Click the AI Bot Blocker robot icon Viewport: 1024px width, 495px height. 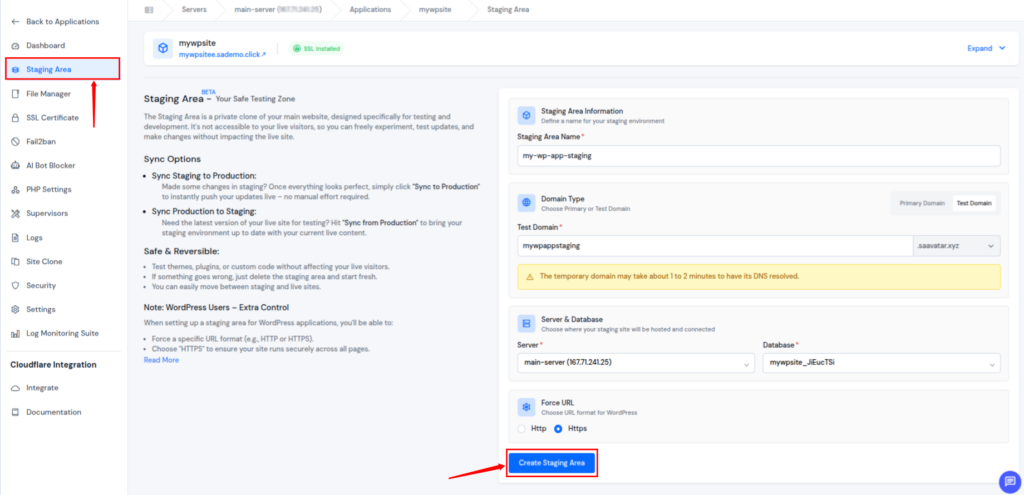15,166
